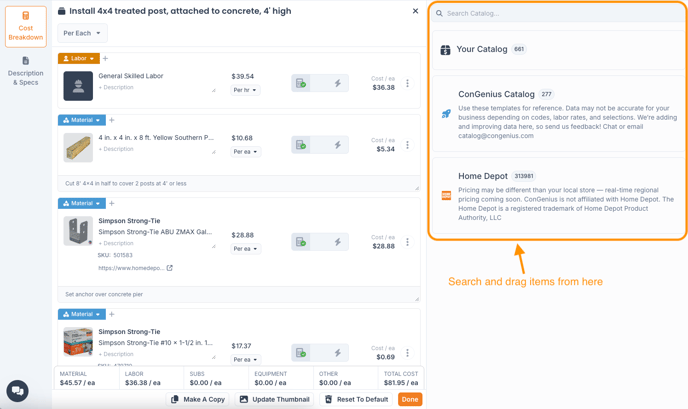688x409 pixels.
Task: Open Material dropdown above Yellow Southern Pine
Action: [x=82, y=120]
